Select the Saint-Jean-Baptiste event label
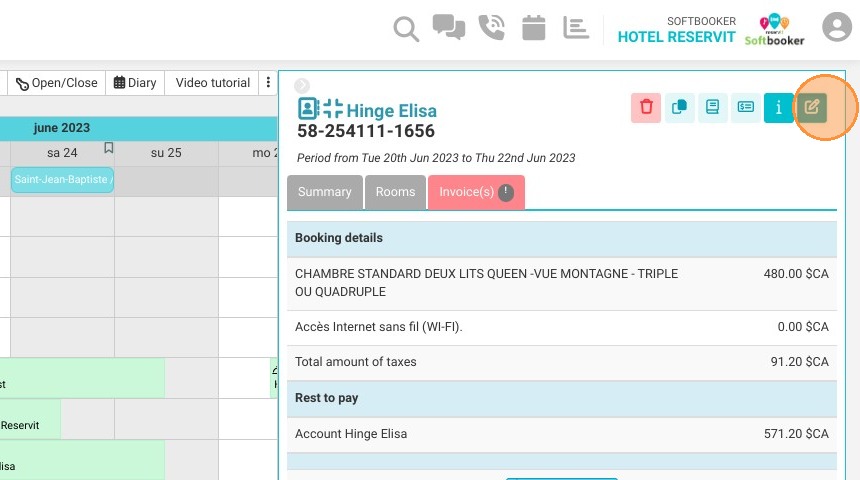Viewport: 860px width, 480px height. (x=62, y=179)
